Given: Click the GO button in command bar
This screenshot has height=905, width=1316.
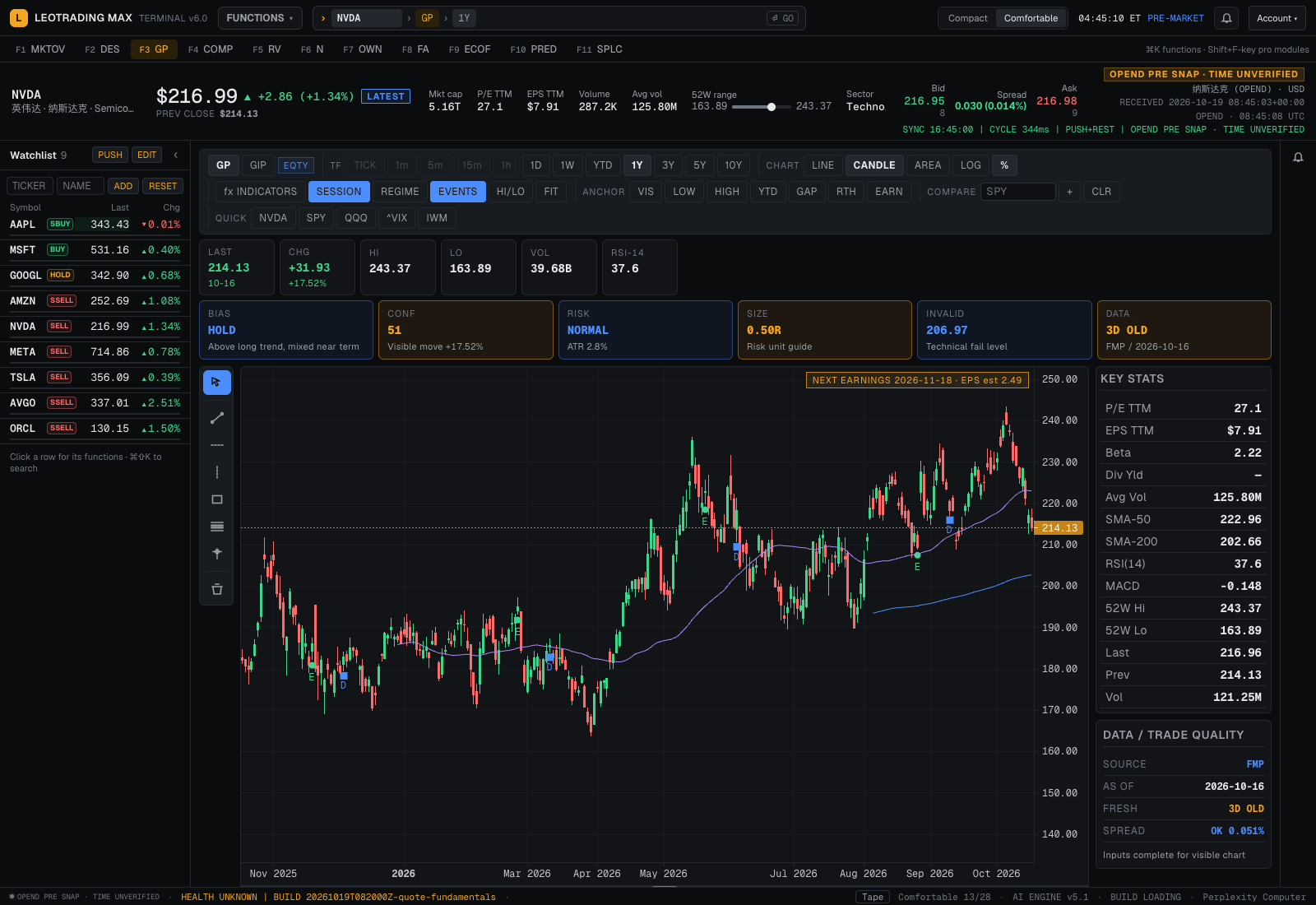Looking at the screenshot, I should pyautogui.click(x=783, y=18).
